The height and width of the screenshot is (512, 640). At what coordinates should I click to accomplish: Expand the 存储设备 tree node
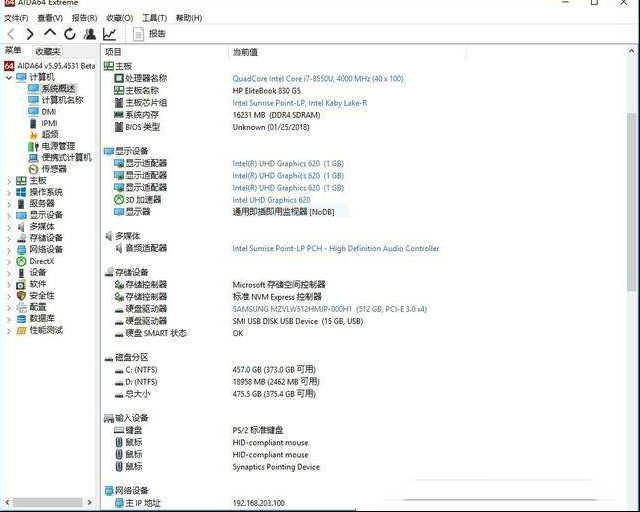pyautogui.click(x=9, y=238)
